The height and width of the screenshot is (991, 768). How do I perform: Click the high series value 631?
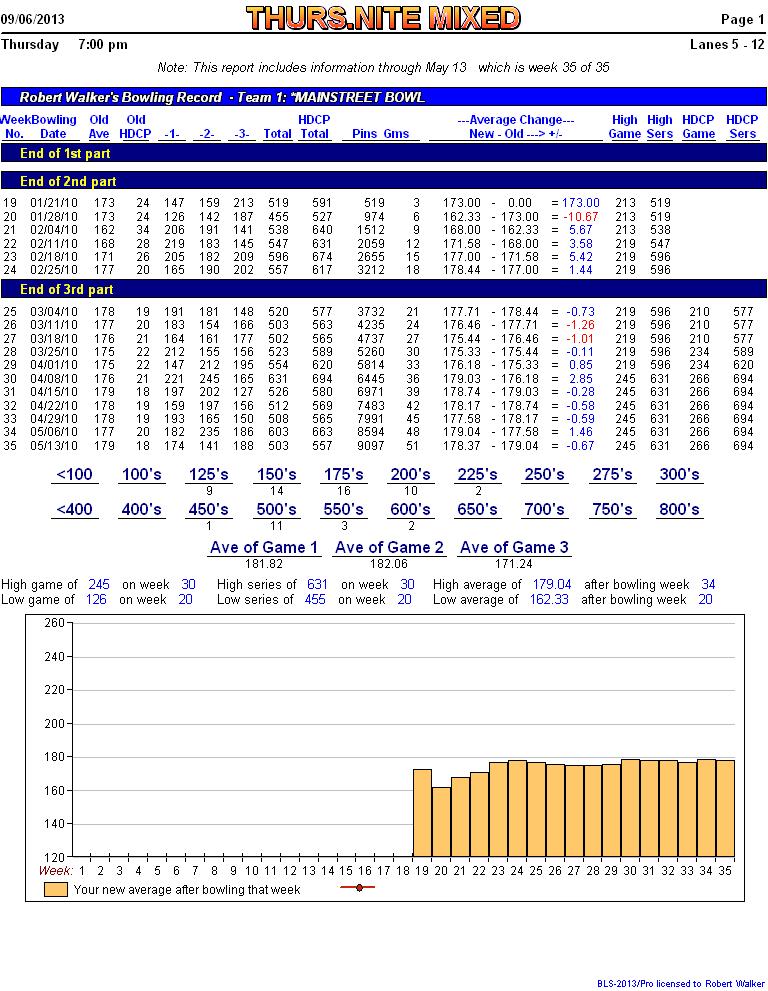(x=317, y=585)
